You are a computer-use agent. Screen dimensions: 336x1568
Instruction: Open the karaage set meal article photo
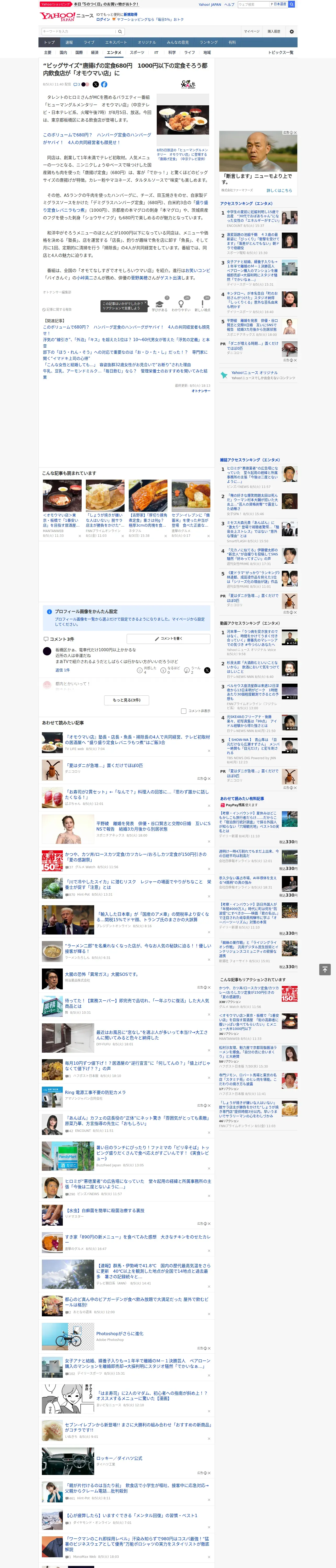(x=183, y=120)
